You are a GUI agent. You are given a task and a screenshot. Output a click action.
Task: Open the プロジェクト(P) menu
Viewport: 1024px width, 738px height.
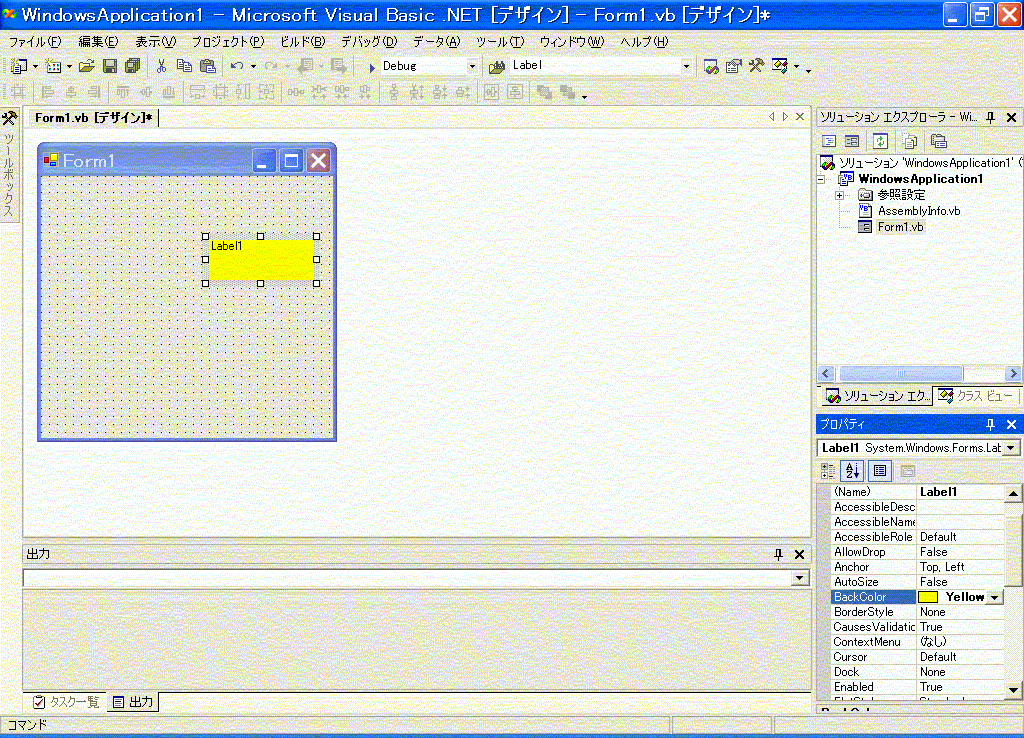(227, 42)
